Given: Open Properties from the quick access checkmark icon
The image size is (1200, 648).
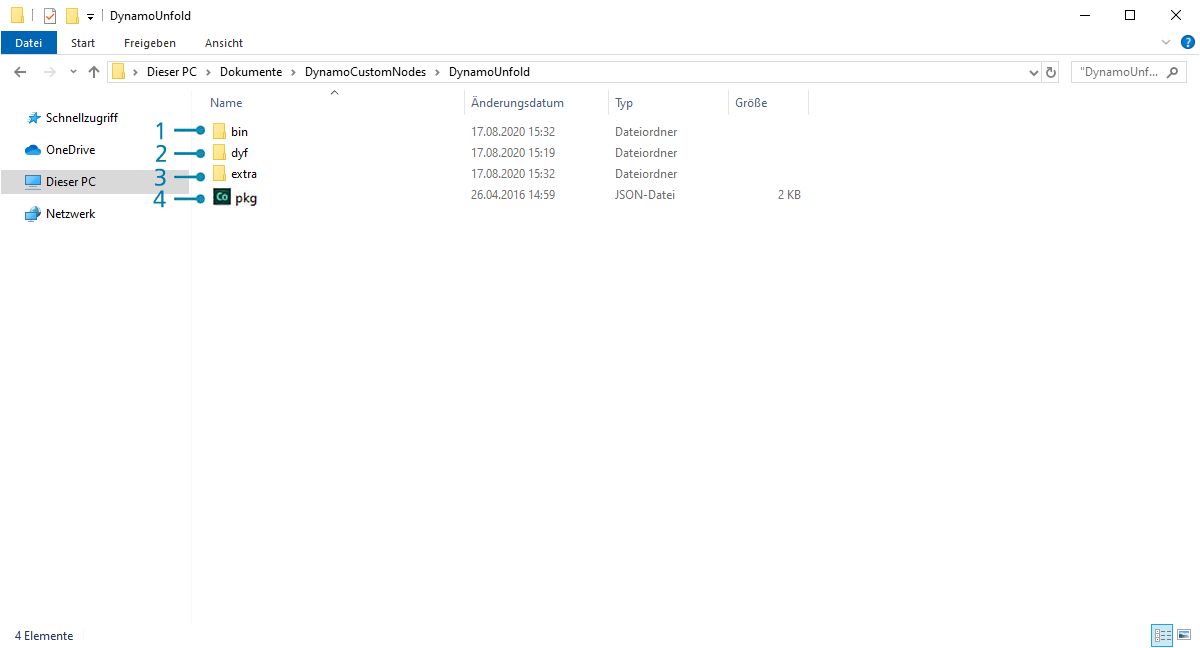Looking at the screenshot, I should 50,15.
